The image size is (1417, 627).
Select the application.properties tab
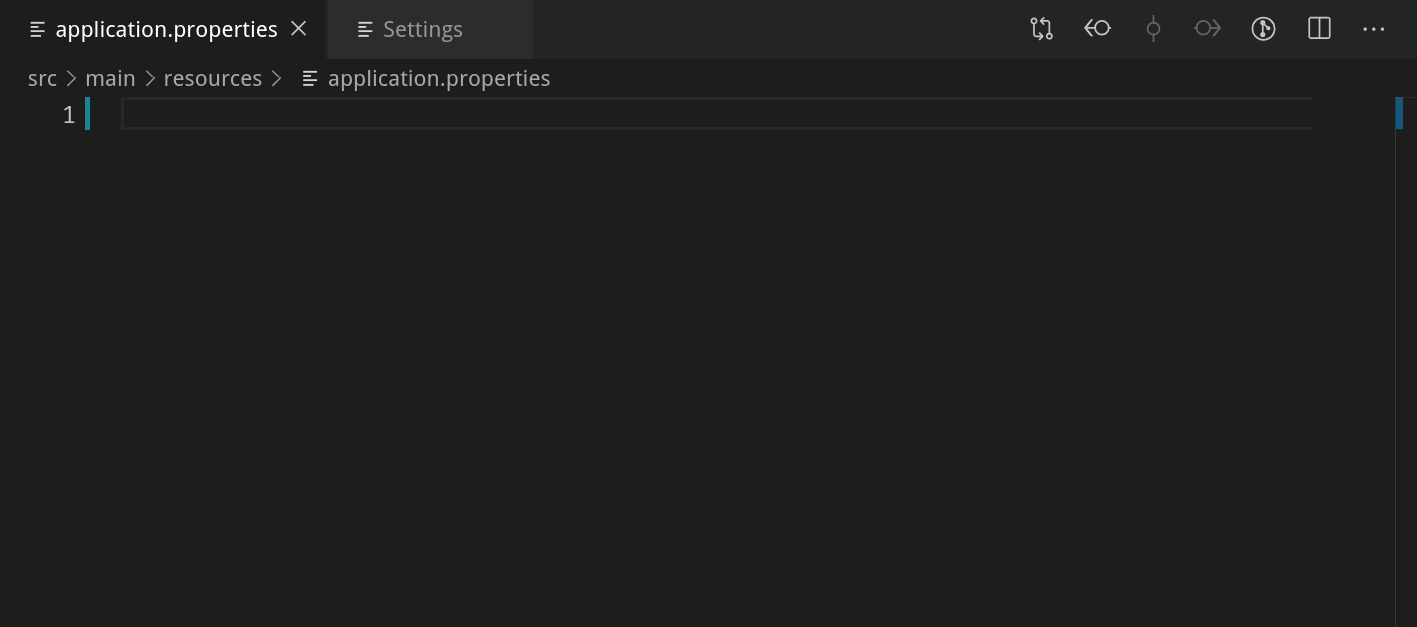click(165, 28)
